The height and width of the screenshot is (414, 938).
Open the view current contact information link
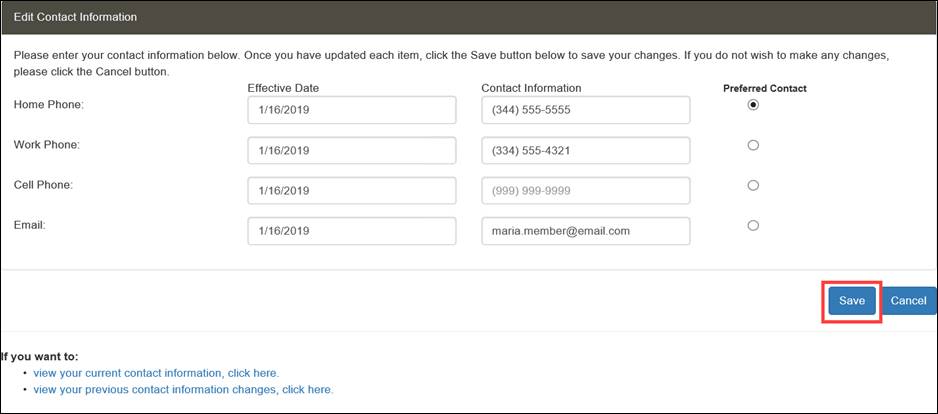156,373
